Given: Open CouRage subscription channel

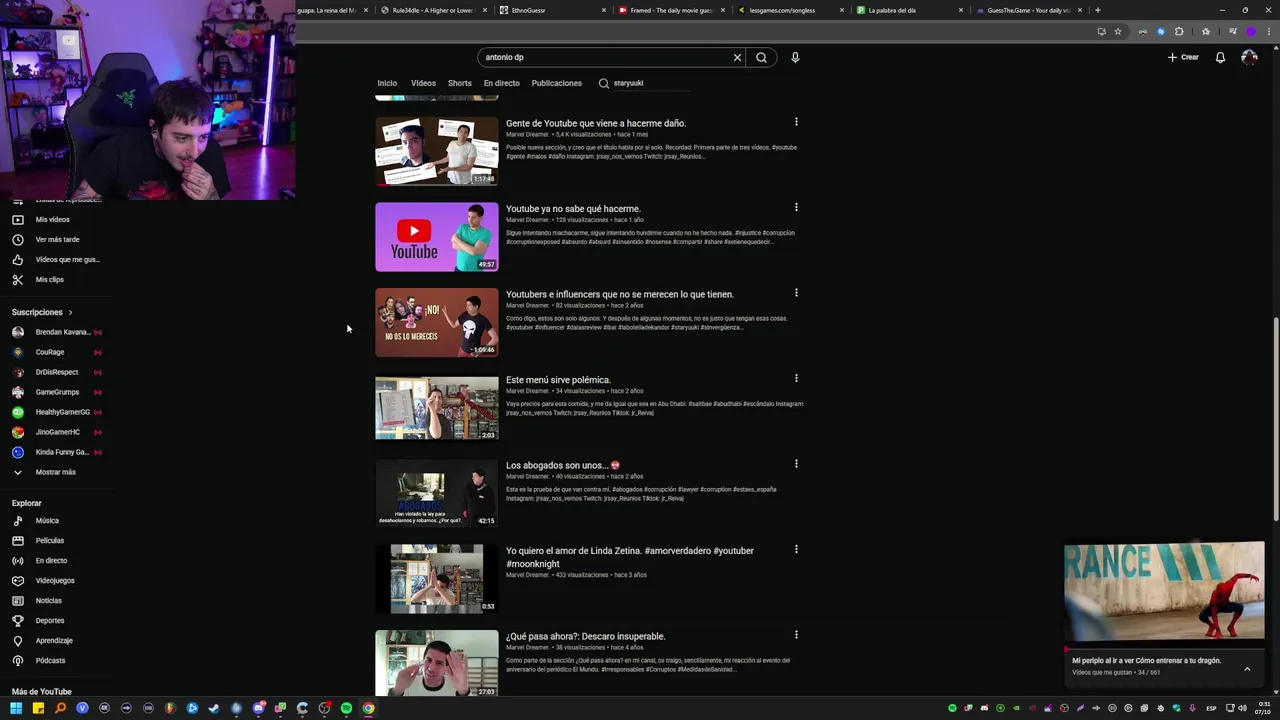Looking at the screenshot, I should click(55, 352).
